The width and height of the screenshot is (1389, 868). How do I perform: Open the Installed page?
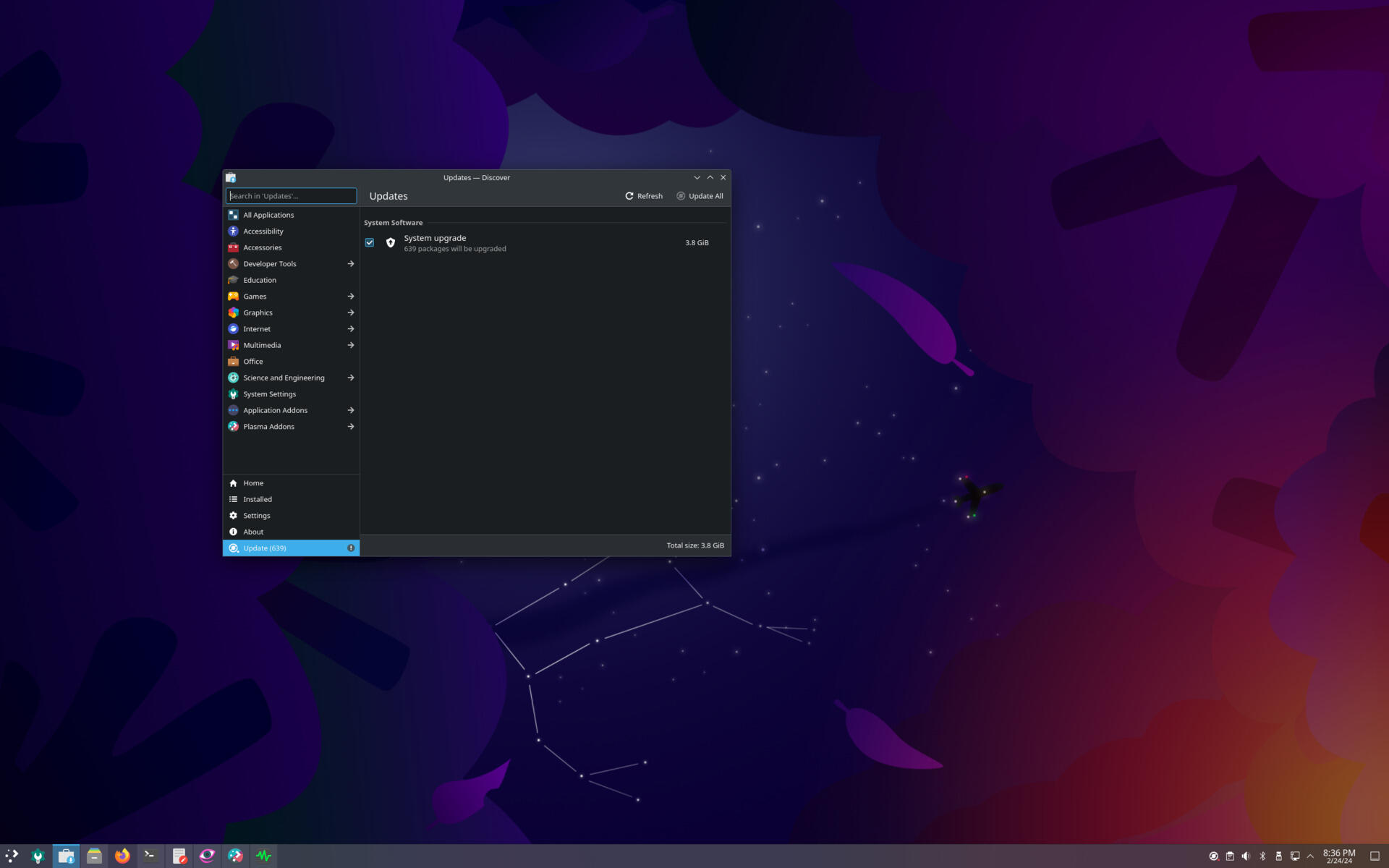291,499
